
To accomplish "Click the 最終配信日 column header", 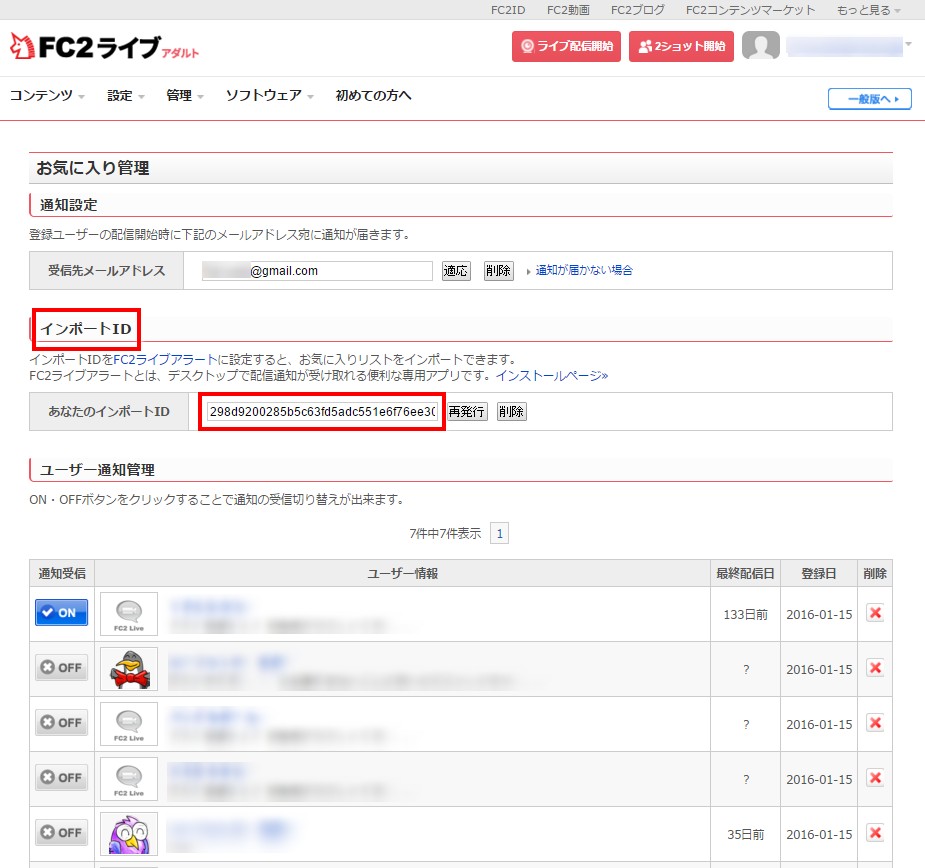I will tap(746, 574).
